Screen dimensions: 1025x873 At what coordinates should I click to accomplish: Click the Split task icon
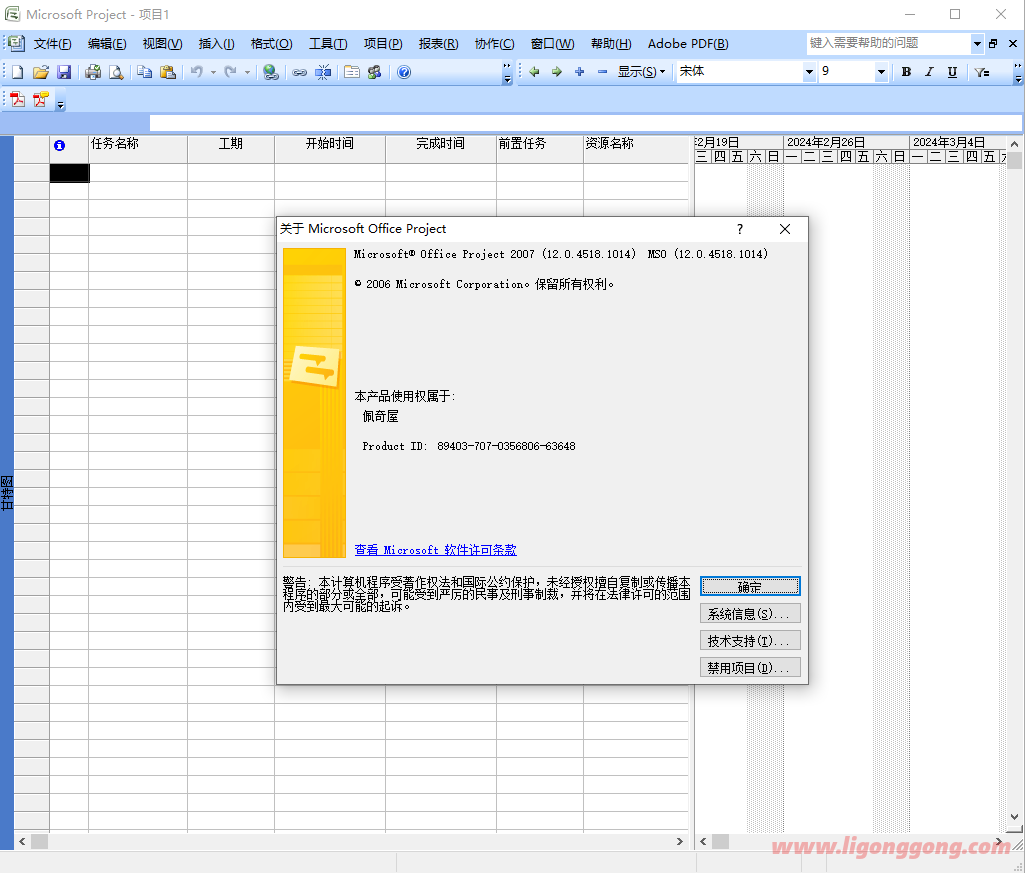click(x=323, y=72)
